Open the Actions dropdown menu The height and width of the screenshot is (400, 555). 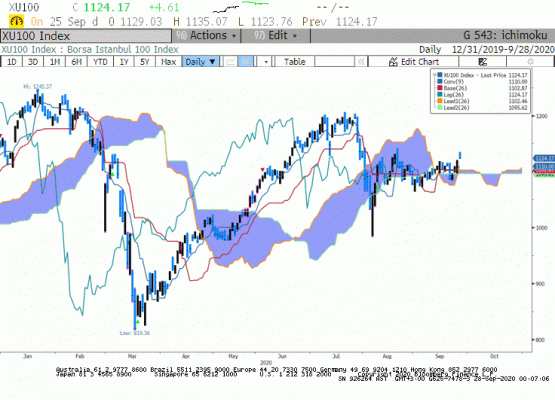tap(206, 36)
